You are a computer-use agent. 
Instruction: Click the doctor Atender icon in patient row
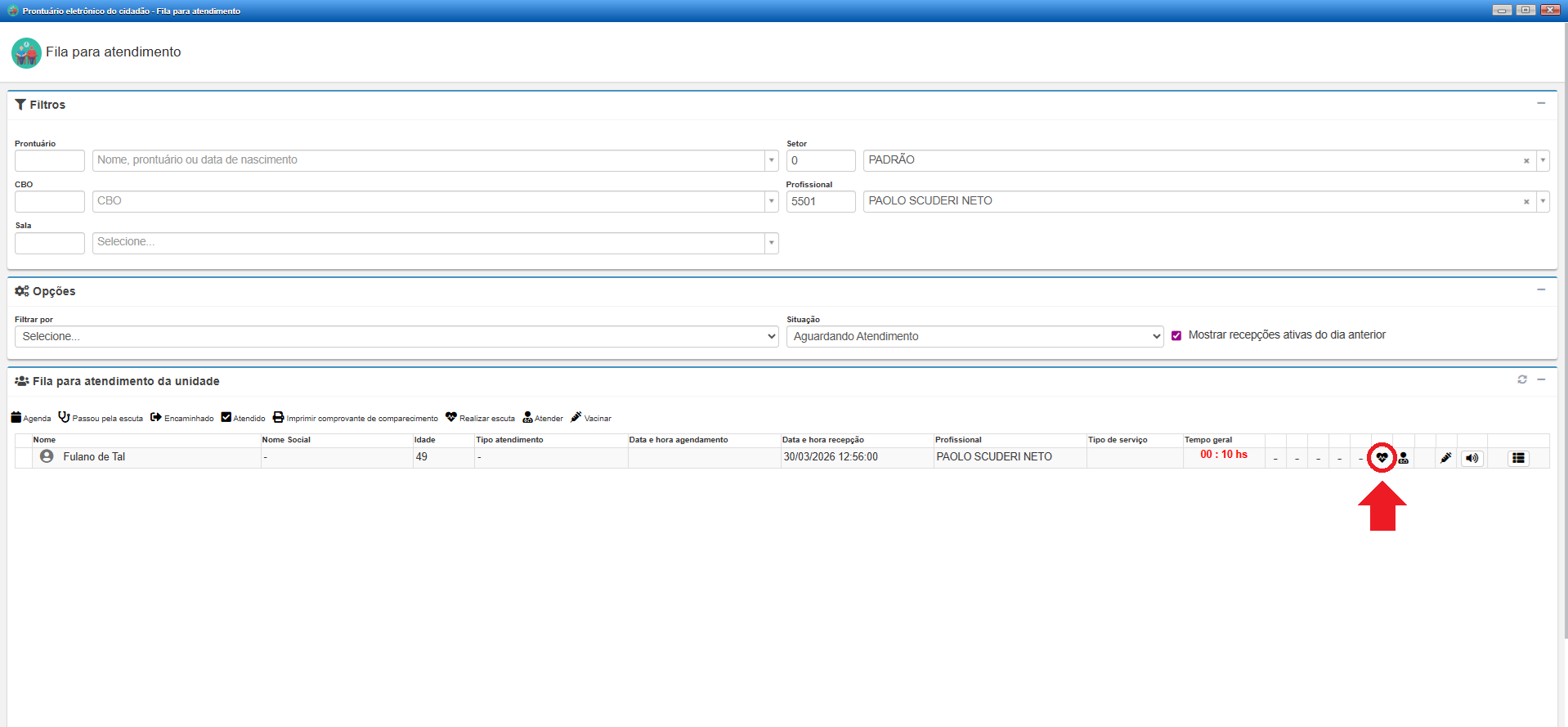point(1403,458)
